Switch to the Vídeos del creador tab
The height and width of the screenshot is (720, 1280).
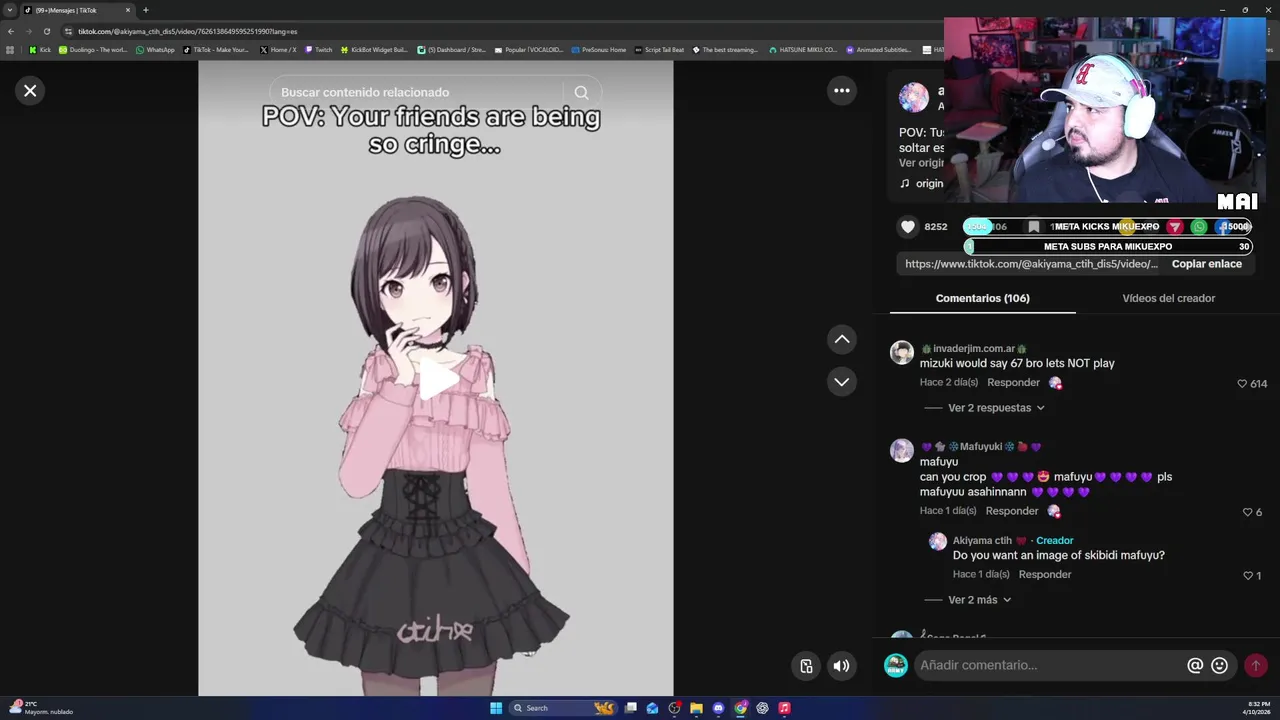[x=1168, y=298]
